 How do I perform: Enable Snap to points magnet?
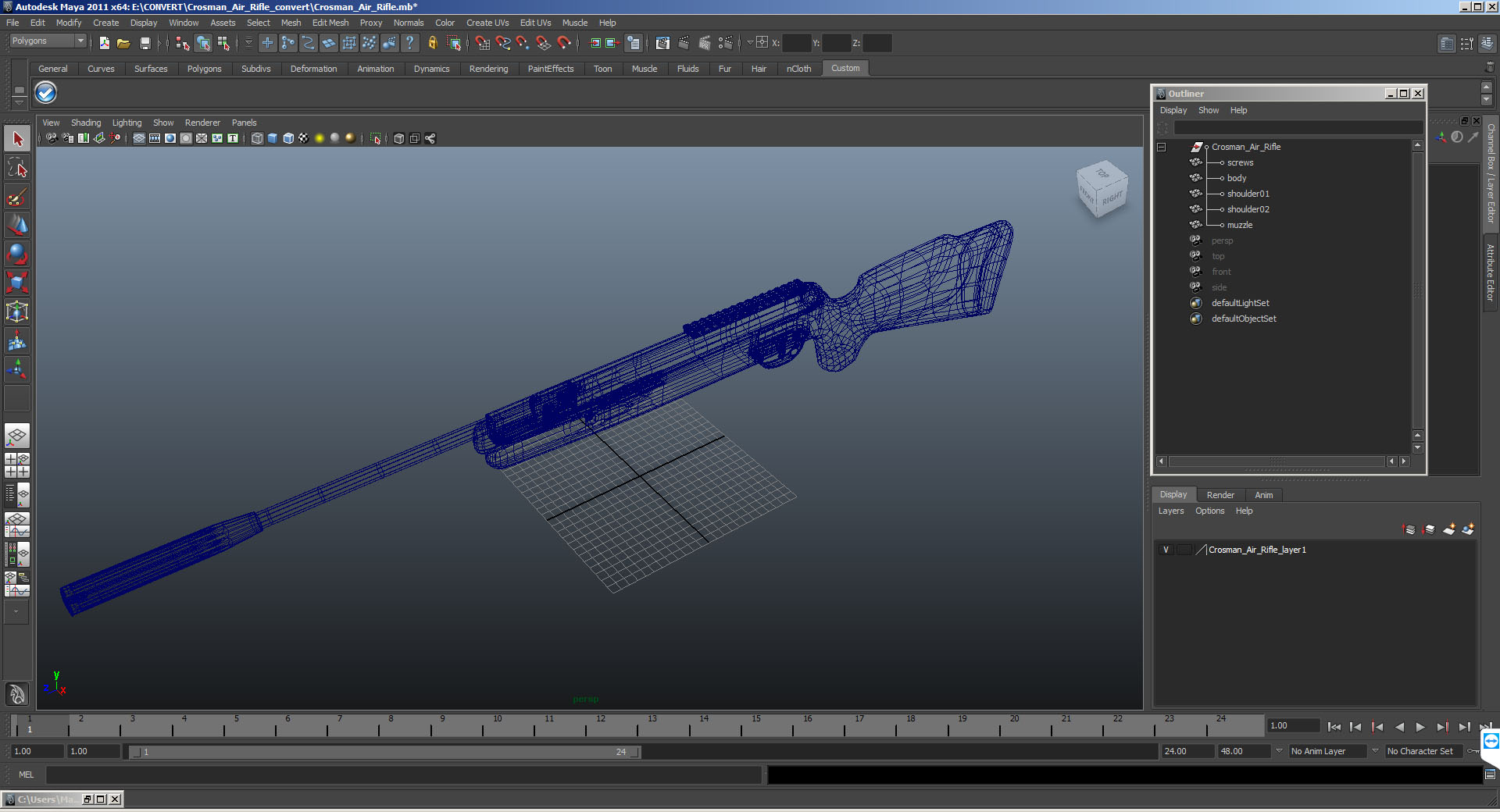[x=523, y=44]
